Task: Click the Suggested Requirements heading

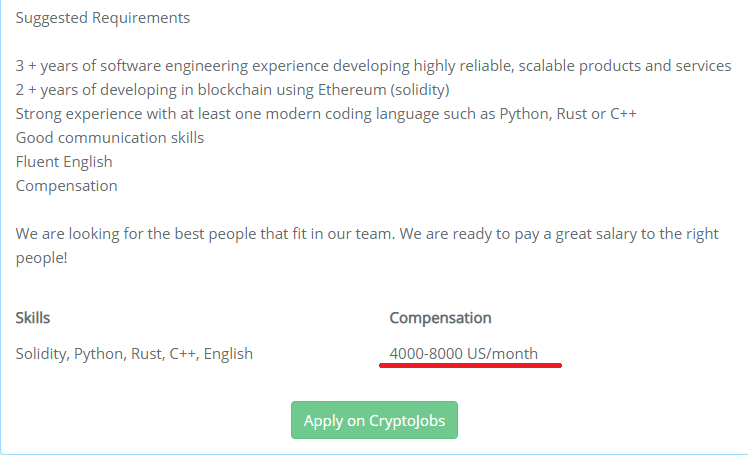Action: tap(103, 18)
